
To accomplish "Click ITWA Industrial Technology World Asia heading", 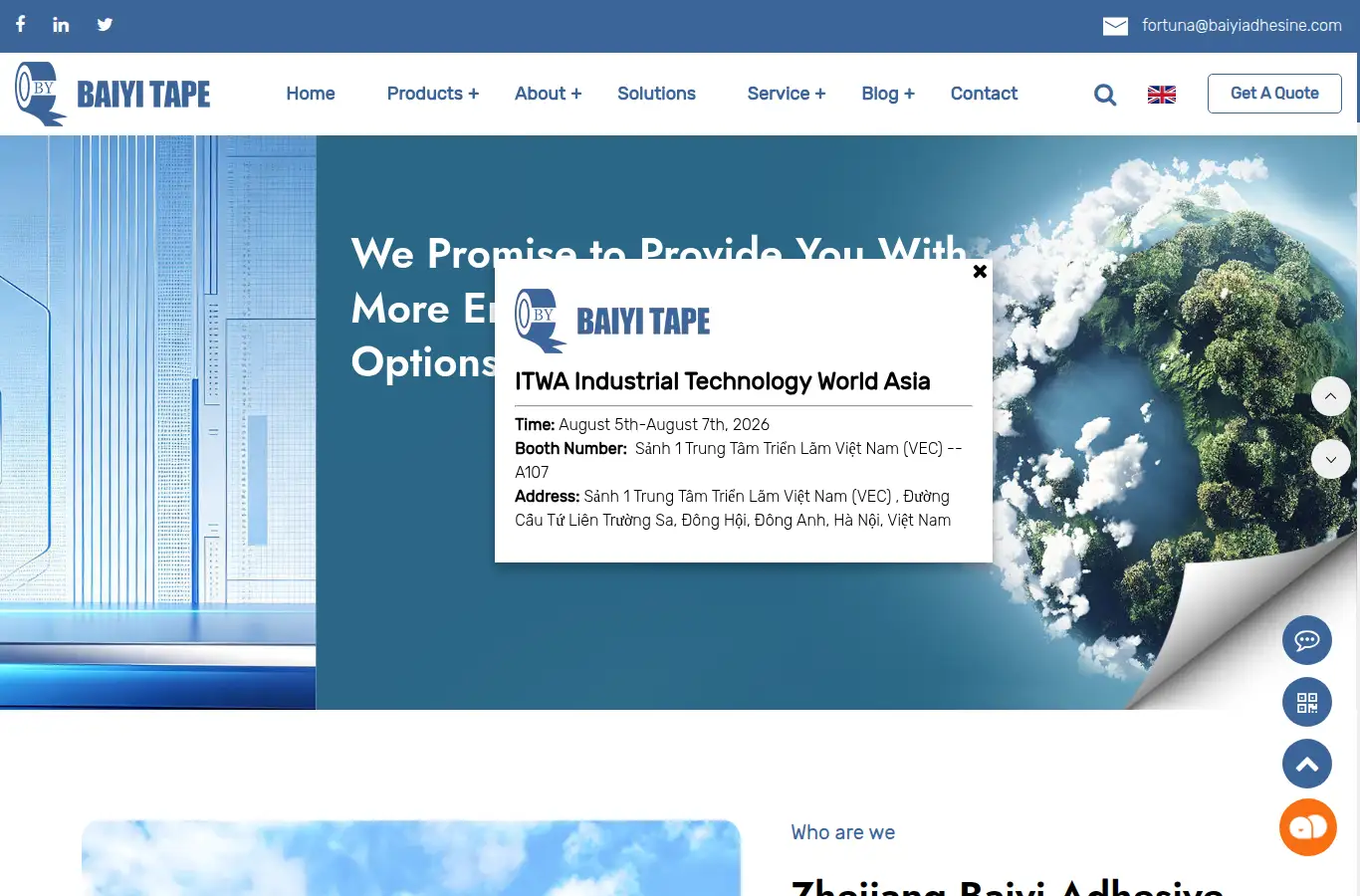I will tap(723, 381).
